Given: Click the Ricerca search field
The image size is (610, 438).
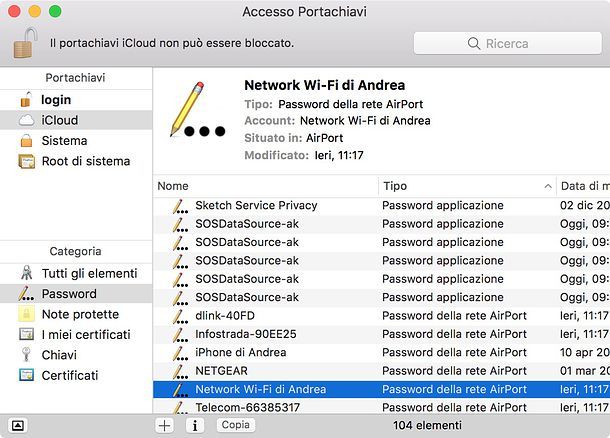Looking at the screenshot, I should [508, 43].
